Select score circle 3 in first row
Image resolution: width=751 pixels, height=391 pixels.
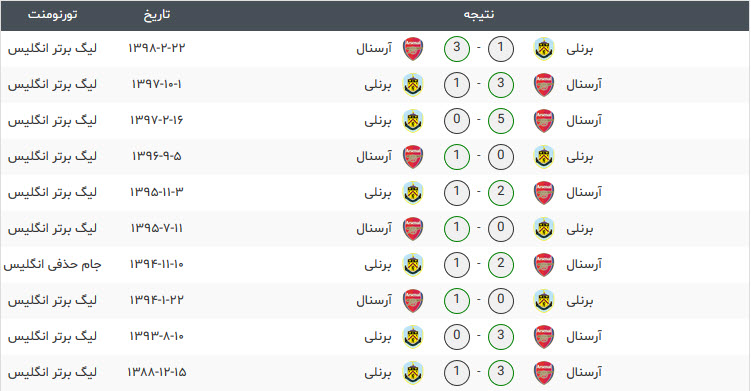(457, 48)
